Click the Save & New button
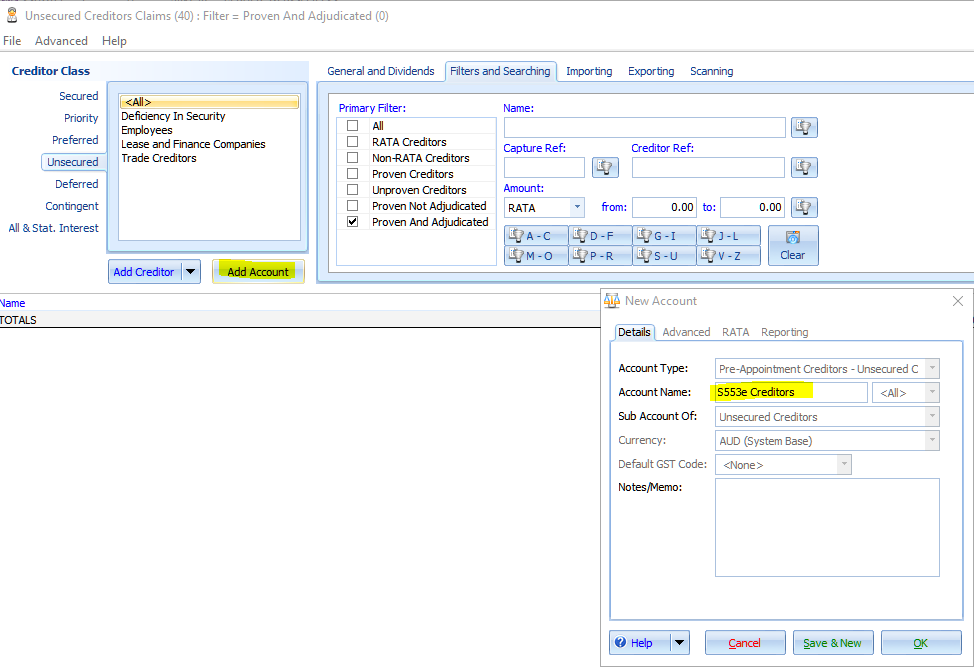Image resolution: width=974 pixels, height=667 pixels. point(833,643)
